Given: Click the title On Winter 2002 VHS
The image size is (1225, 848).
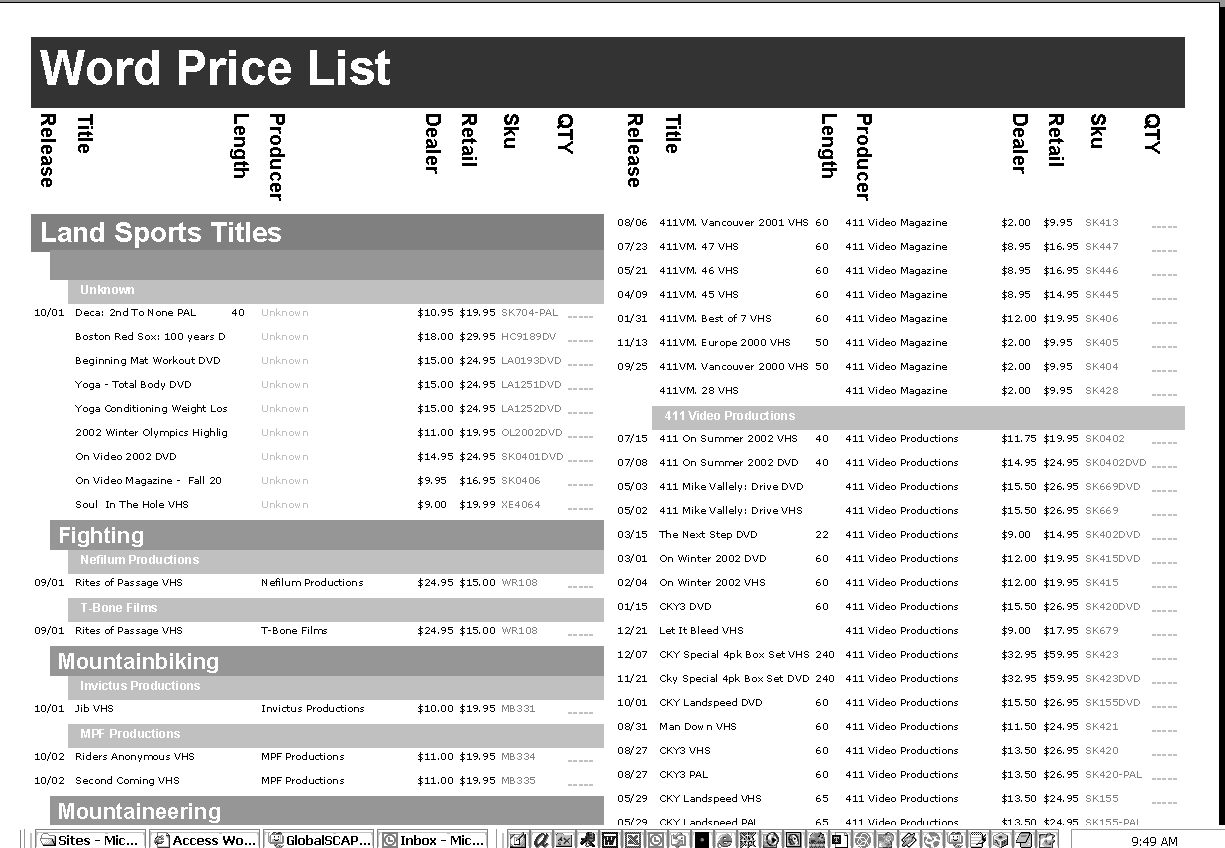Looking at the screenshot, I should pos(712,583).
